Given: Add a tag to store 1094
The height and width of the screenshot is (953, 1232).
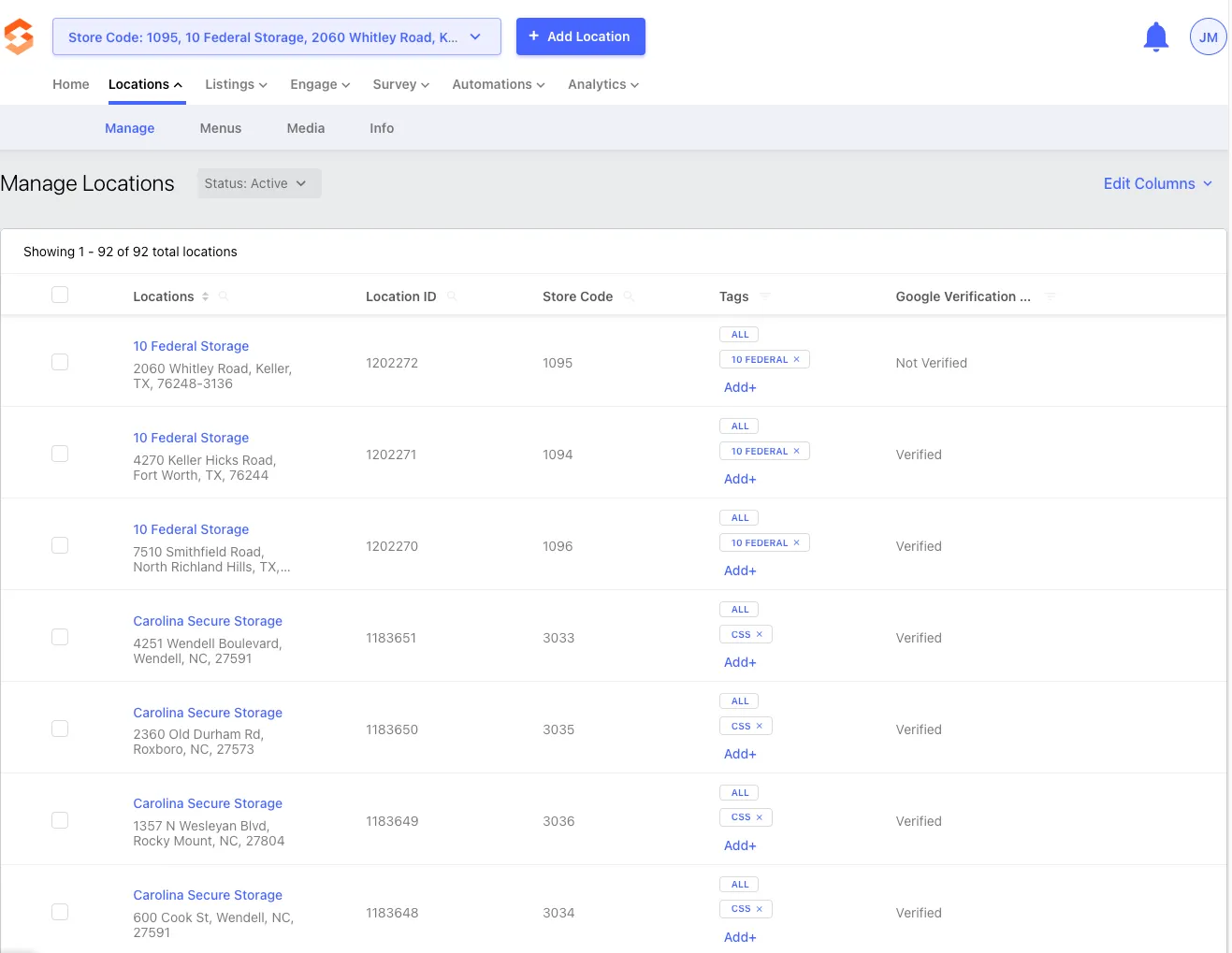Looking at the screenshot, I should tap(740, 479).
